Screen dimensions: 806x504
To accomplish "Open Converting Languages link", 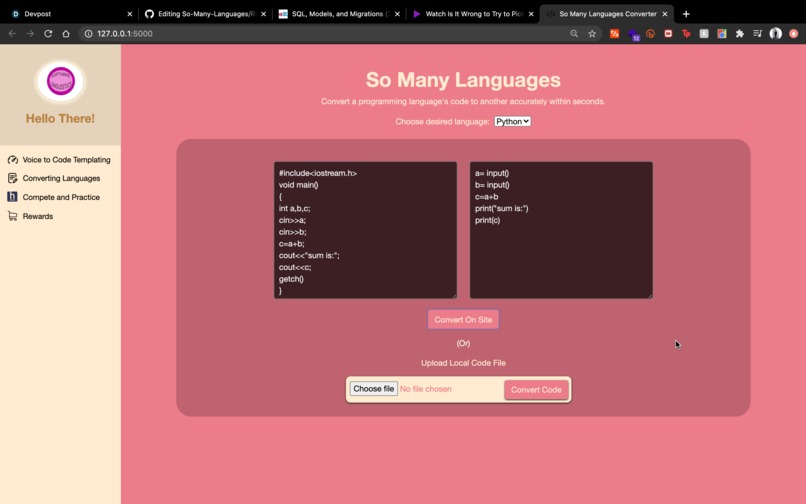I will pyautogui.click(x=61, y=178).
